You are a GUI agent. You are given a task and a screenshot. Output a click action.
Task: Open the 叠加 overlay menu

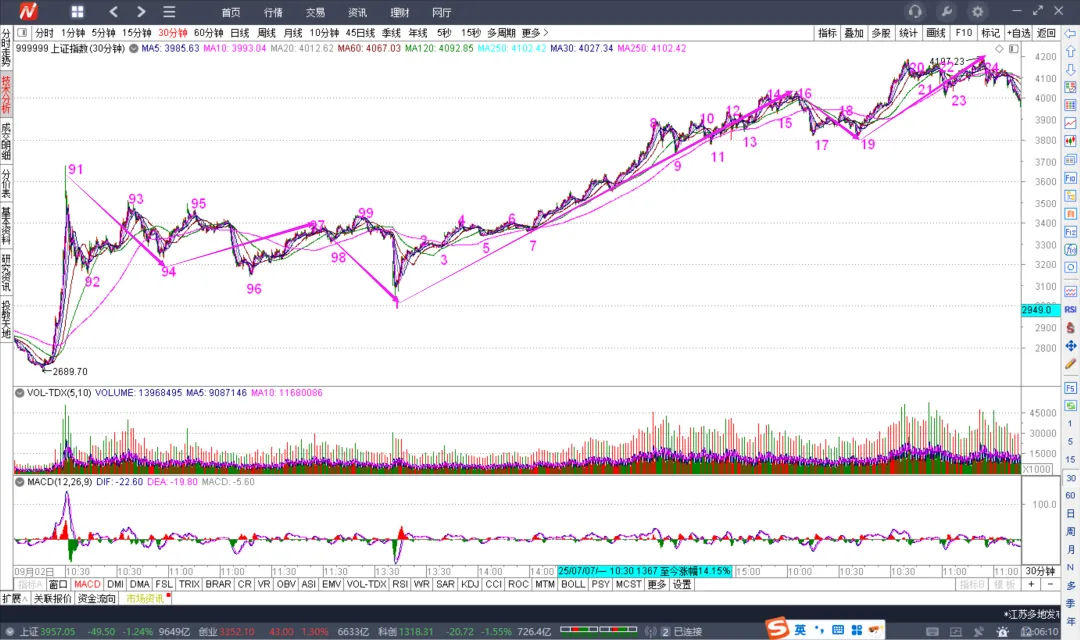pyautogui.click(x=854, y=32)
